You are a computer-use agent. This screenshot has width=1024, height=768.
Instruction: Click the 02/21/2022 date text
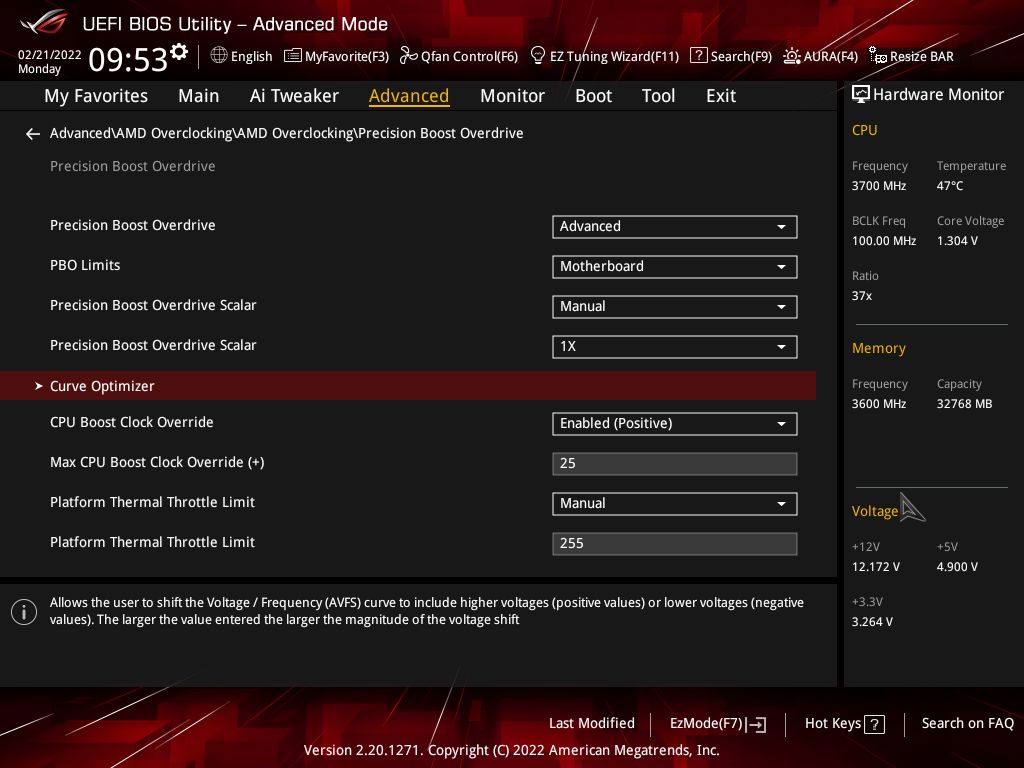[49, 54]
